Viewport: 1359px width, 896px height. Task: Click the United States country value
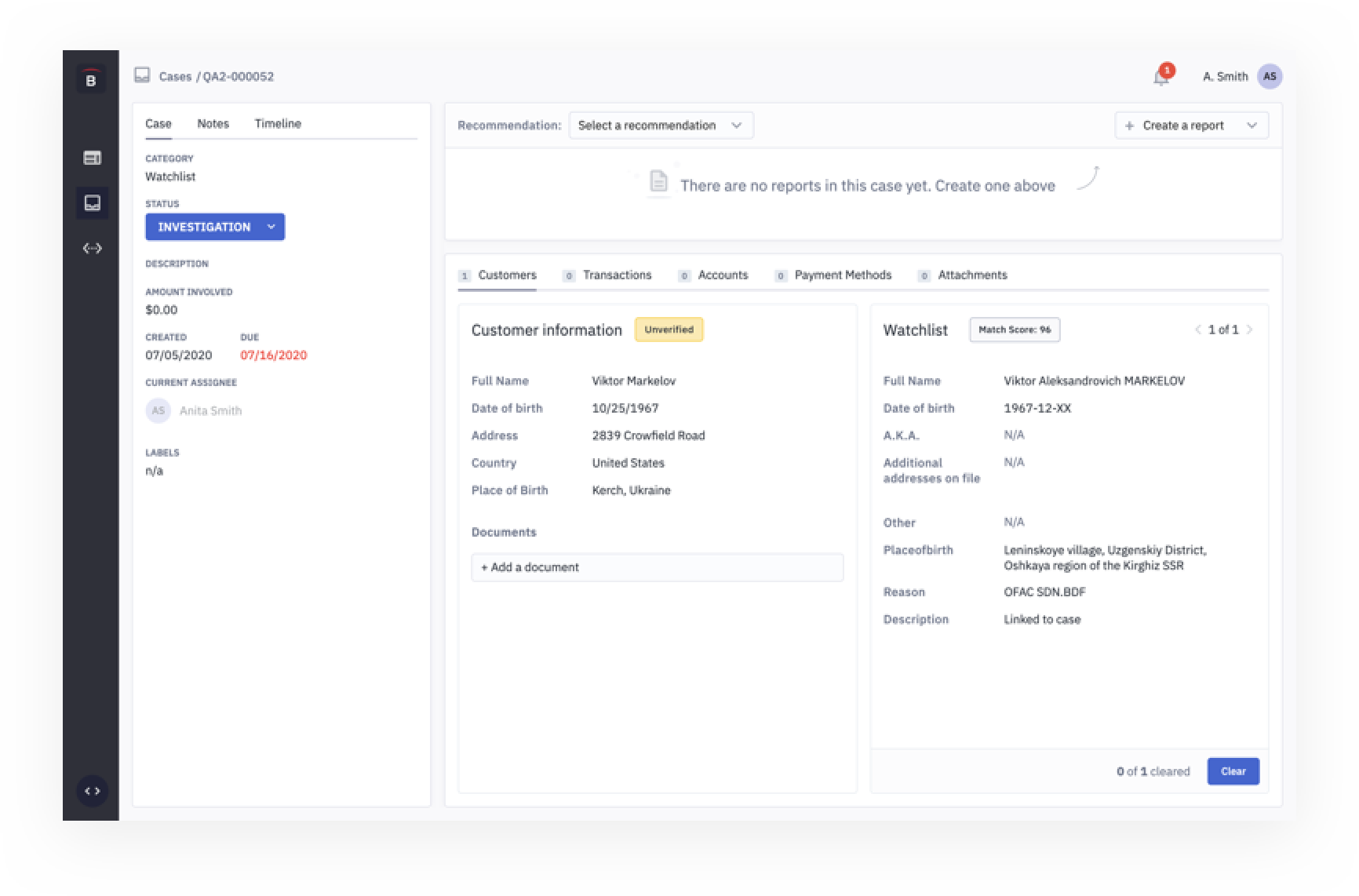click(628, 463)
